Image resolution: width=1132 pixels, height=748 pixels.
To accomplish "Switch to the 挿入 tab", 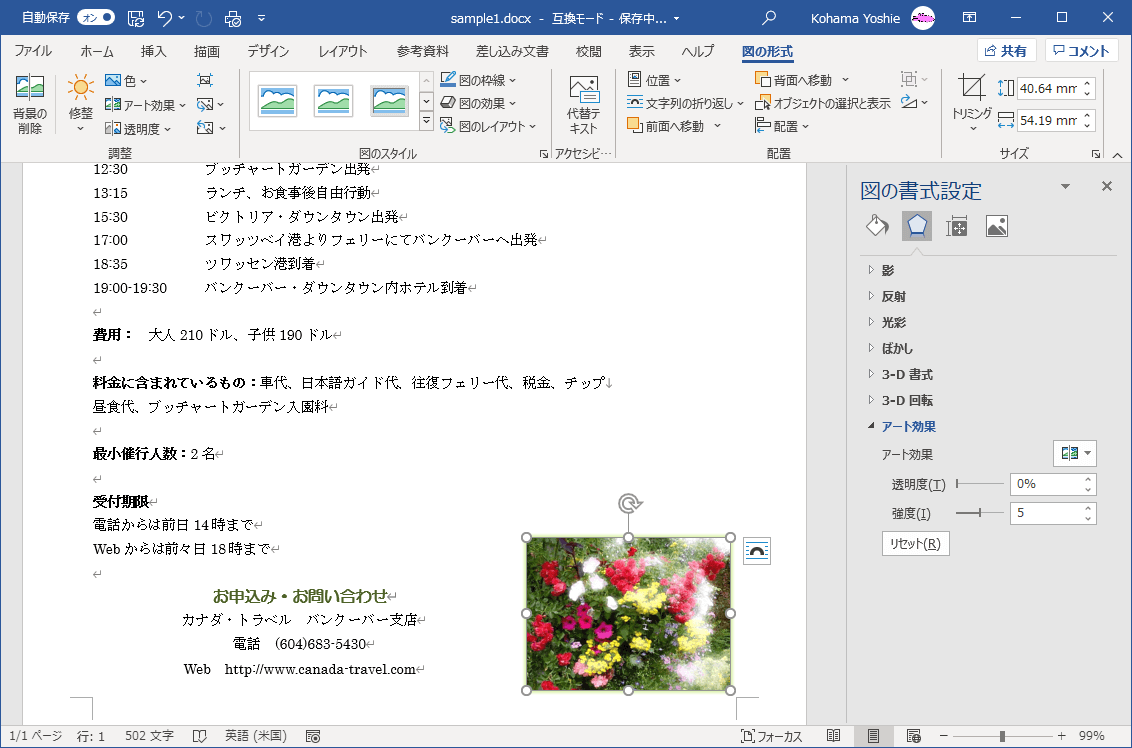I will coord(153,51).
